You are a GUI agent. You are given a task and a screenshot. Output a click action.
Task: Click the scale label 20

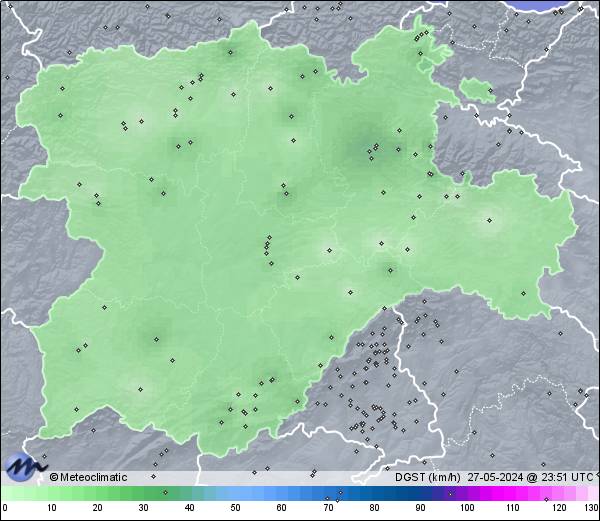pos(98,508)
